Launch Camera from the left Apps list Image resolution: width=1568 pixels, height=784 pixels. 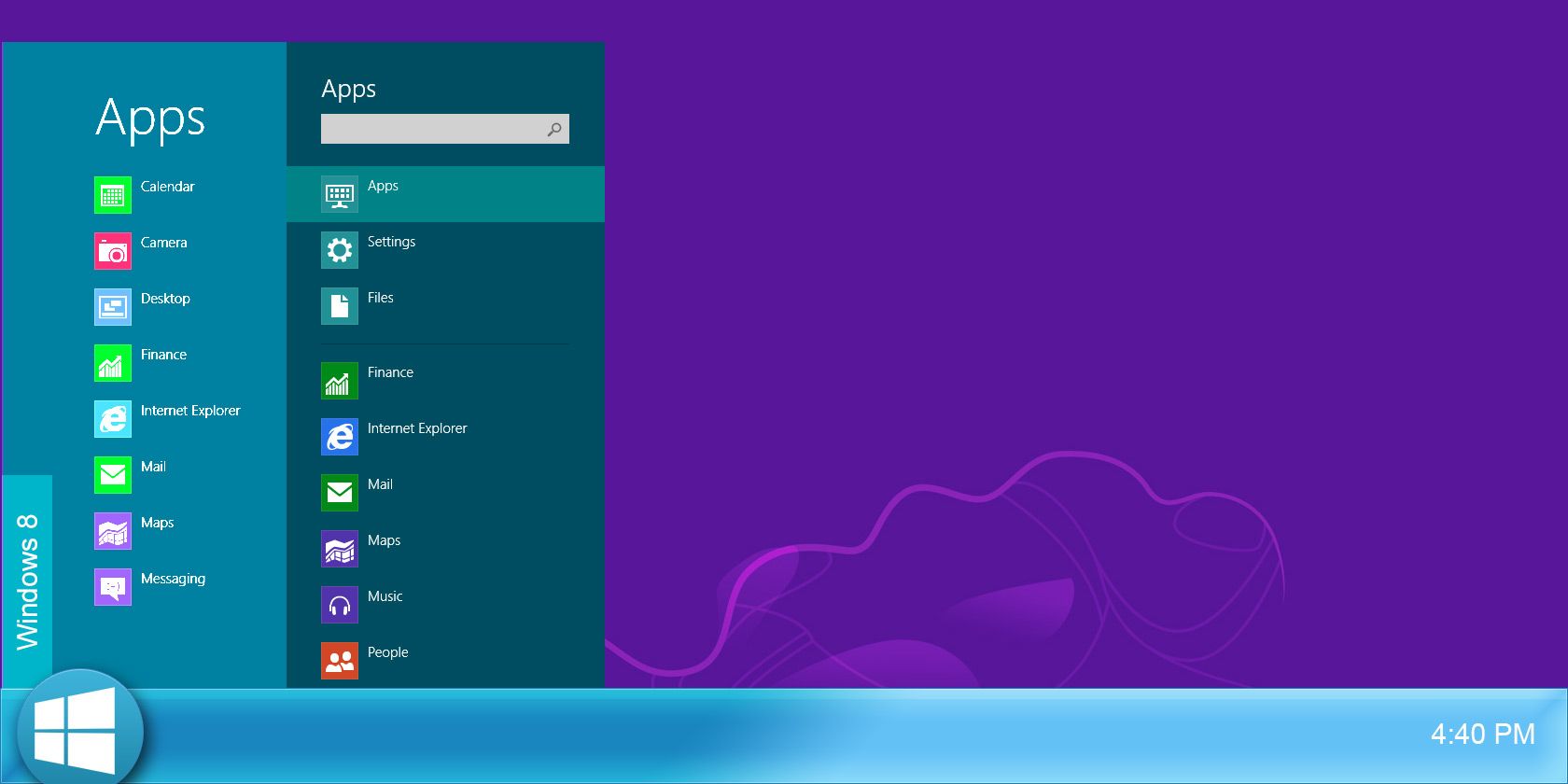[113, 251]
